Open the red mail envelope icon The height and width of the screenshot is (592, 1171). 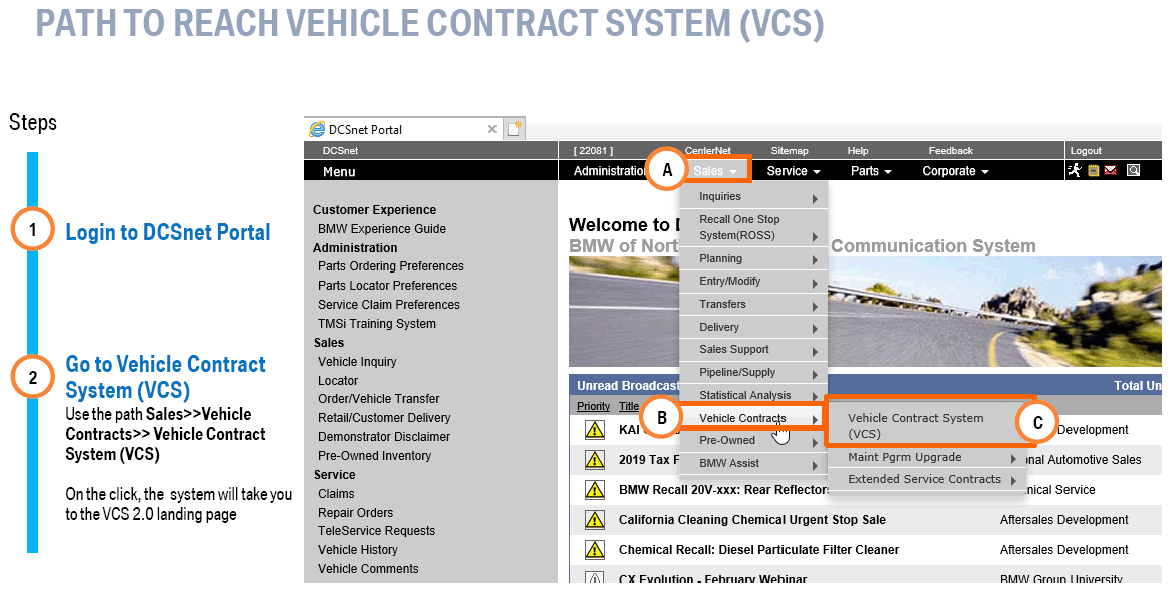[x=1110, y=171]
